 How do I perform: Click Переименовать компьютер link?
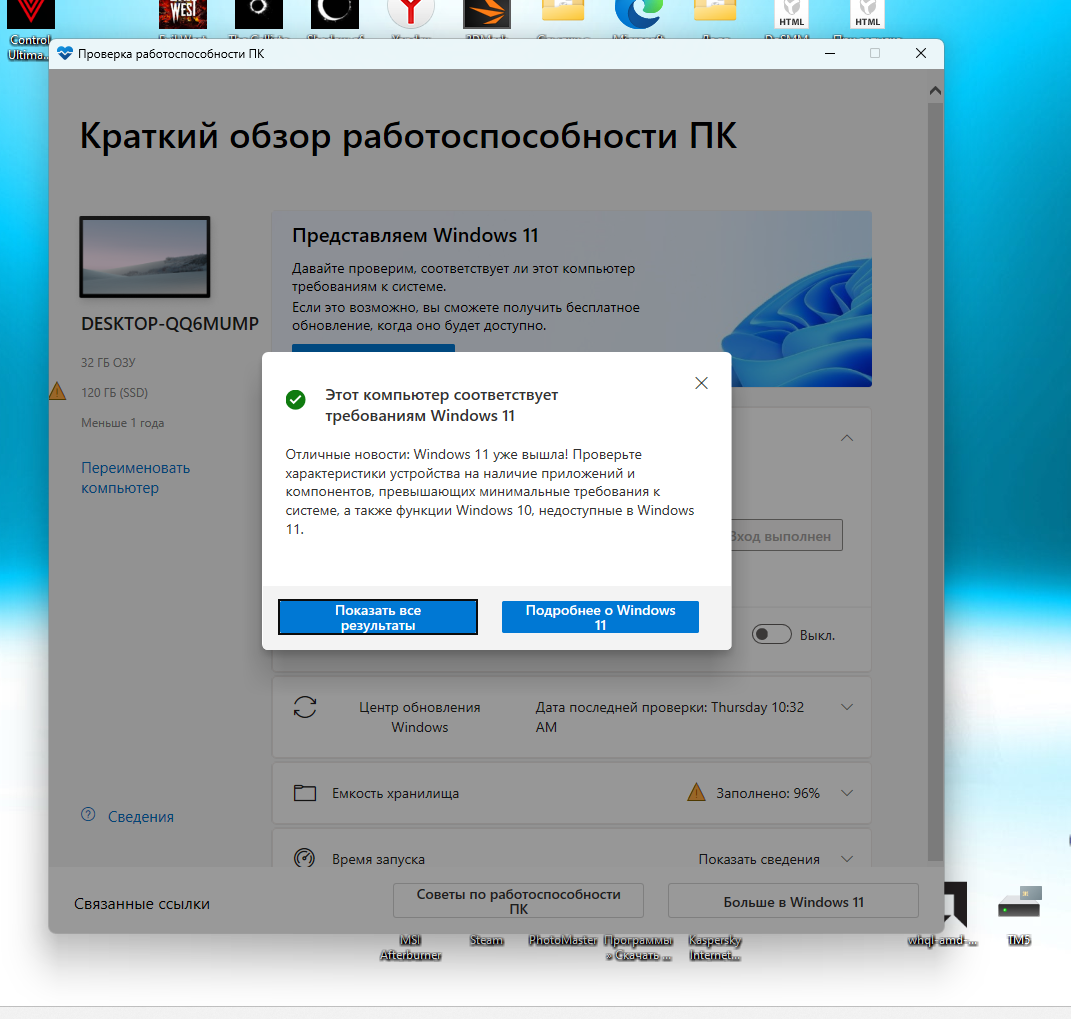coord(135,477)
